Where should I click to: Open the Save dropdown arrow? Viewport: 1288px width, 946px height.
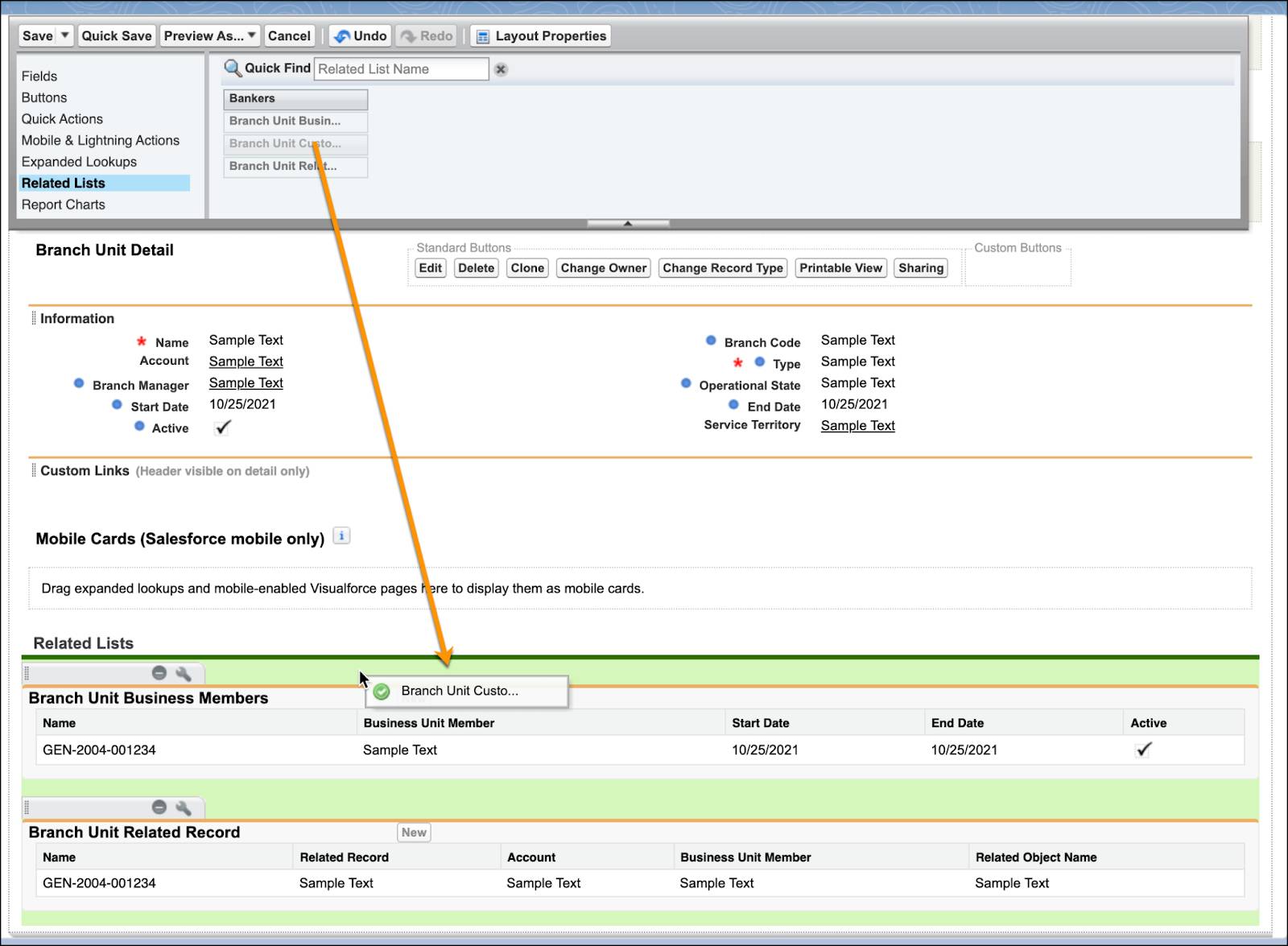coord(63,35)
